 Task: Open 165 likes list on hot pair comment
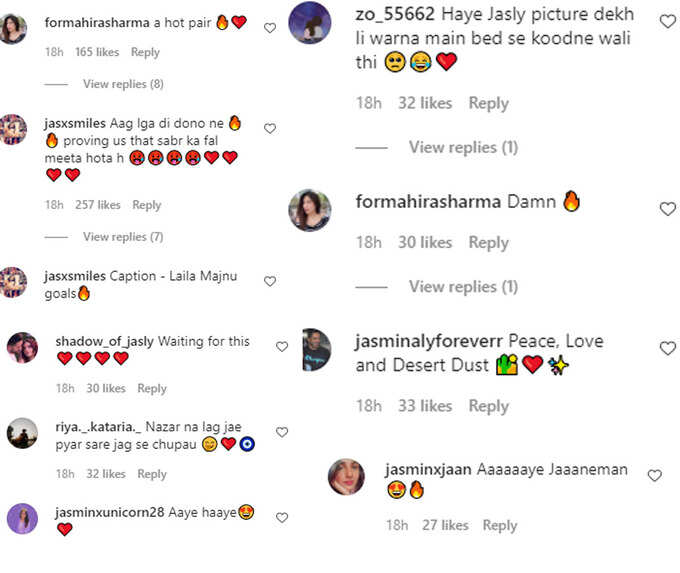(97, 52)
